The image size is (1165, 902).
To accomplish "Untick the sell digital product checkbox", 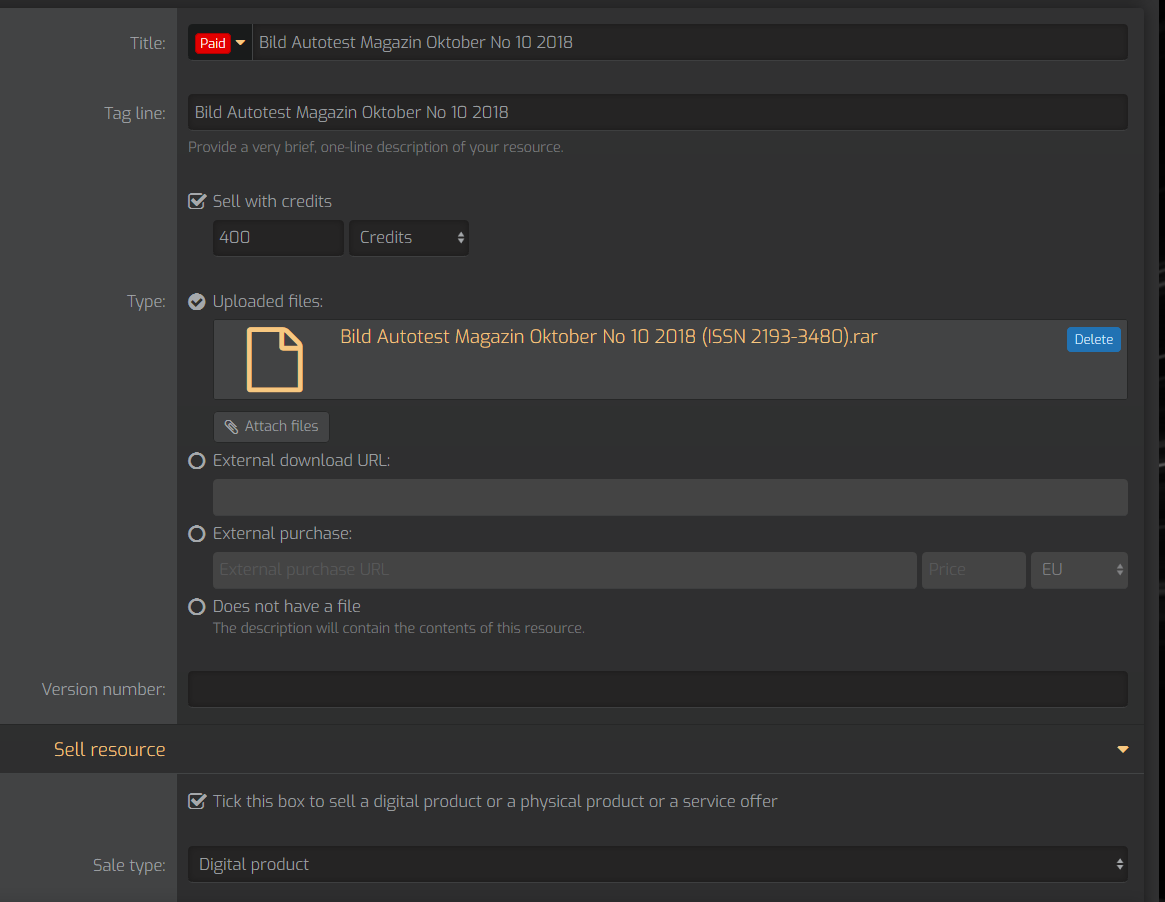I will pos(197,801).
